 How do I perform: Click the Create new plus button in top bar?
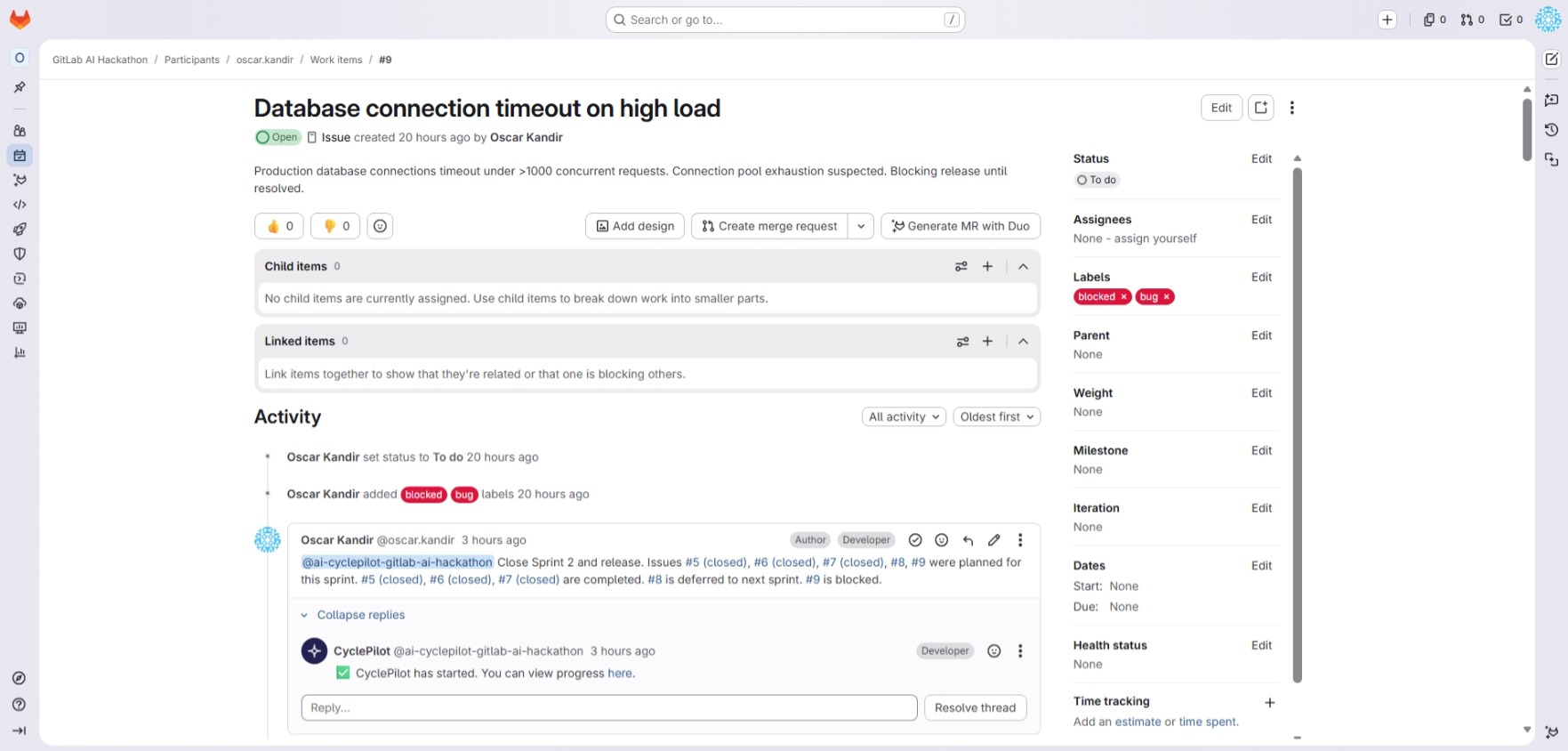[x=1387, y=20]
